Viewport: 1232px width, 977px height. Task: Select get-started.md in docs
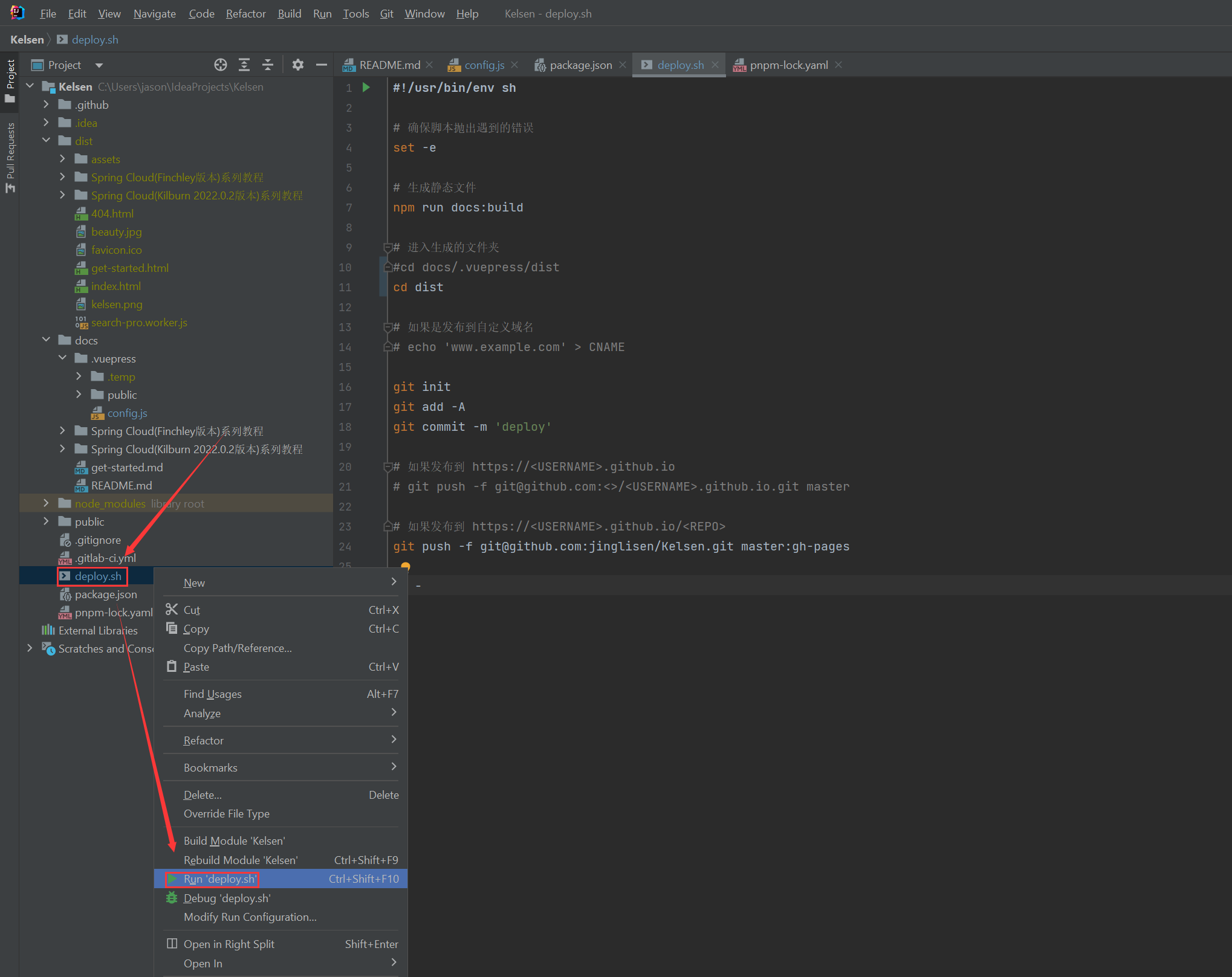127,467
